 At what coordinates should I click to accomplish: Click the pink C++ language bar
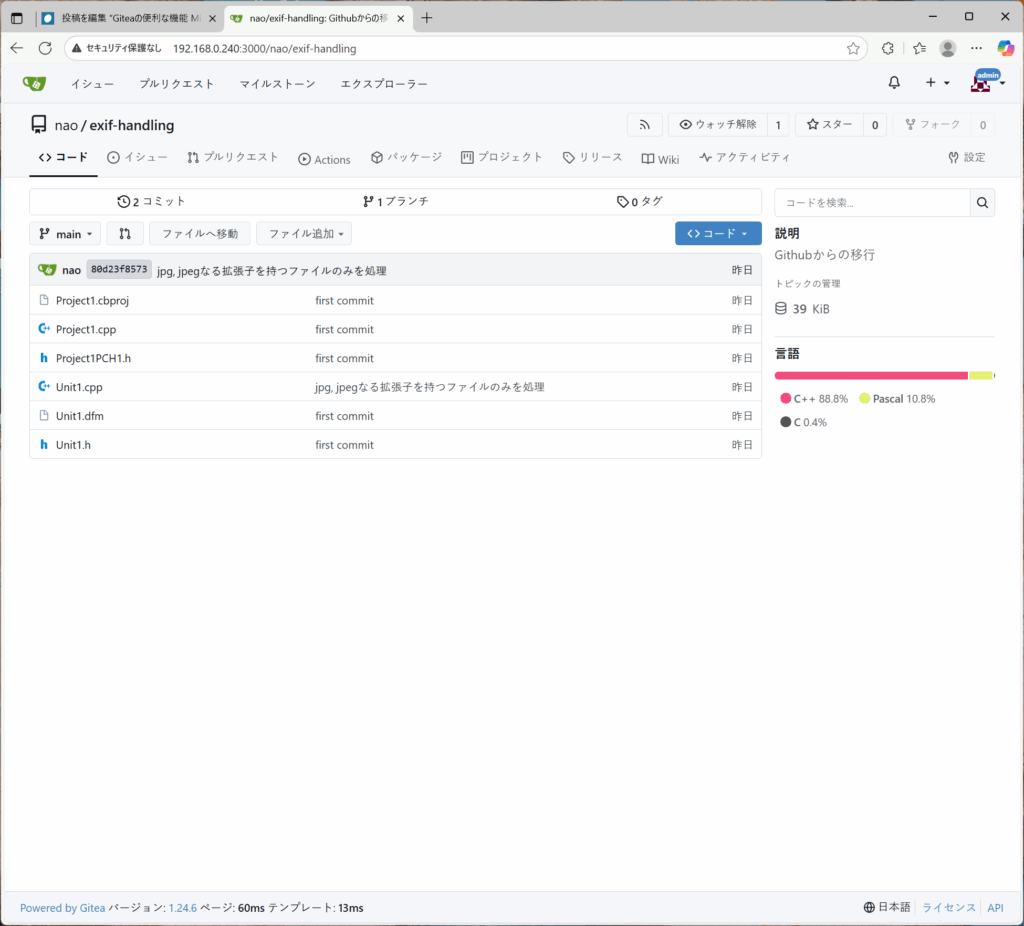pyautogui.click(x=870, y=375)
